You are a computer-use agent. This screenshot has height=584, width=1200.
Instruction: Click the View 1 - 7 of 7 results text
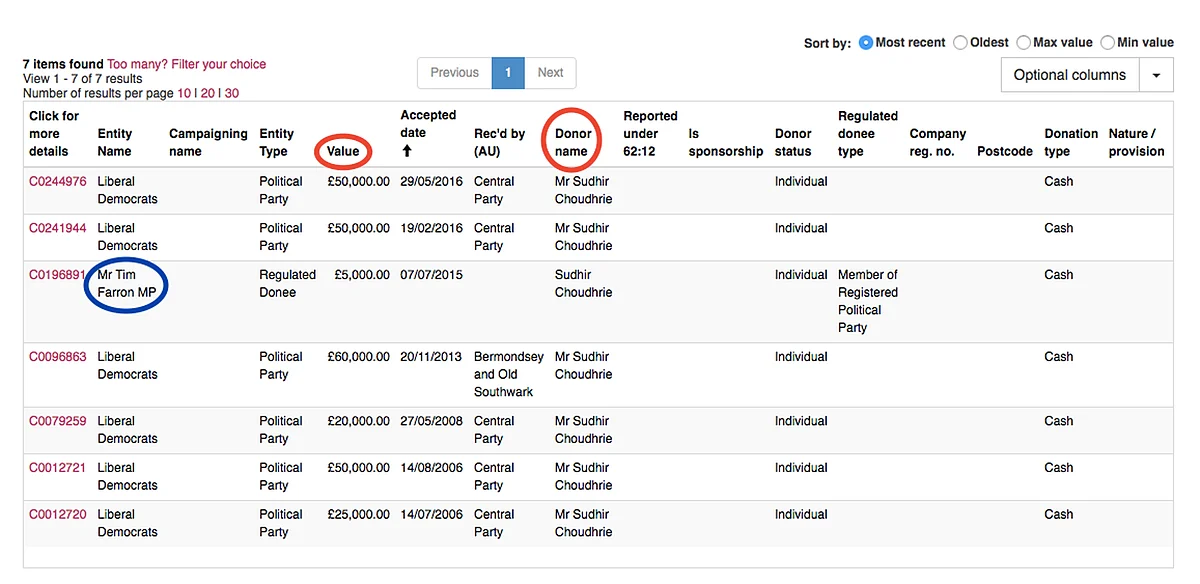click(x=83, y=79)
